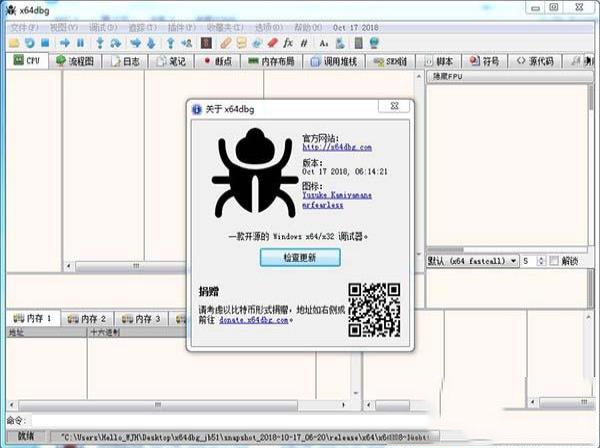Viewport: 600px width, 448px height.
Task: Open the 视图 menu
Action: point(64,28)
